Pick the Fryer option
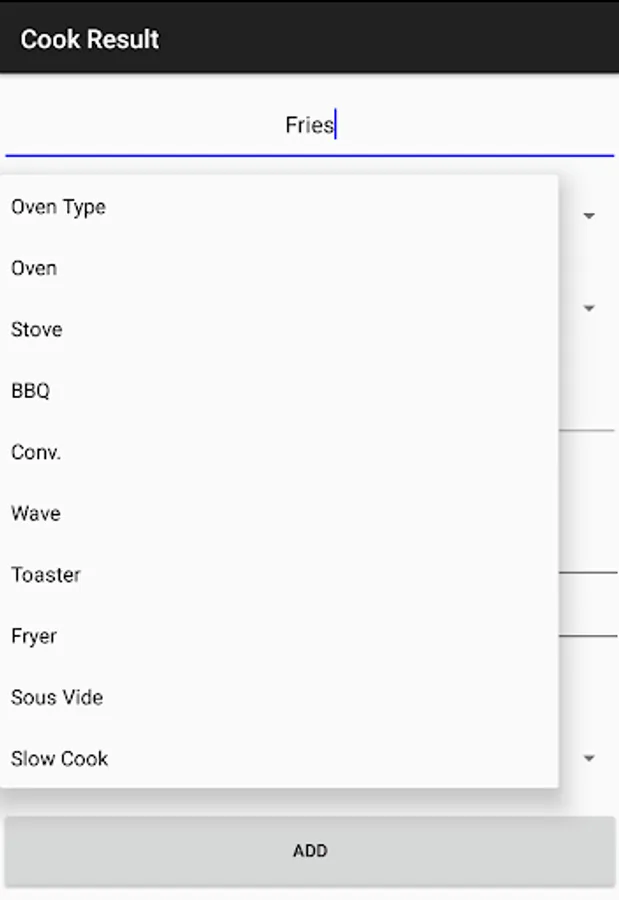The image size is (619, 900). click(x=279, y=636)
